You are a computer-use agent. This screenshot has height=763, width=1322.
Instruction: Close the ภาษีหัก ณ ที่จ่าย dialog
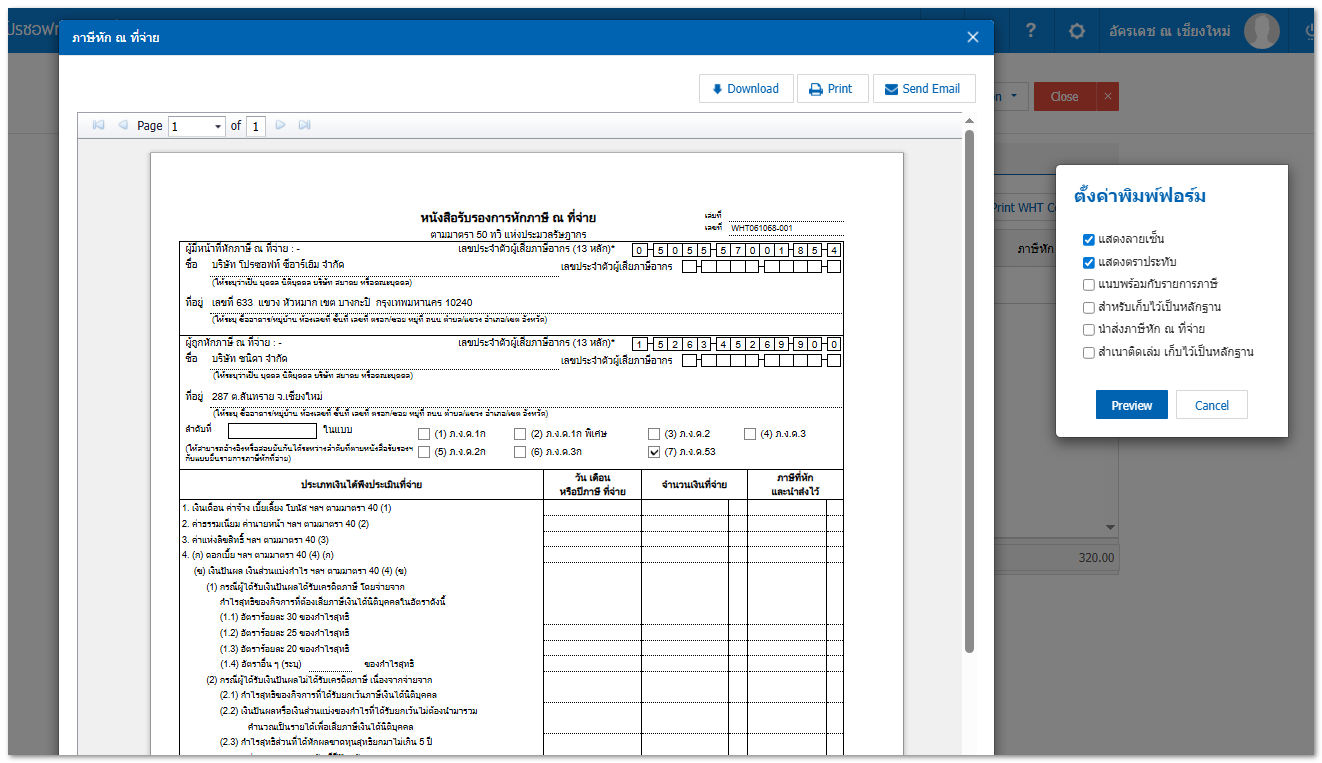point(972,37)
